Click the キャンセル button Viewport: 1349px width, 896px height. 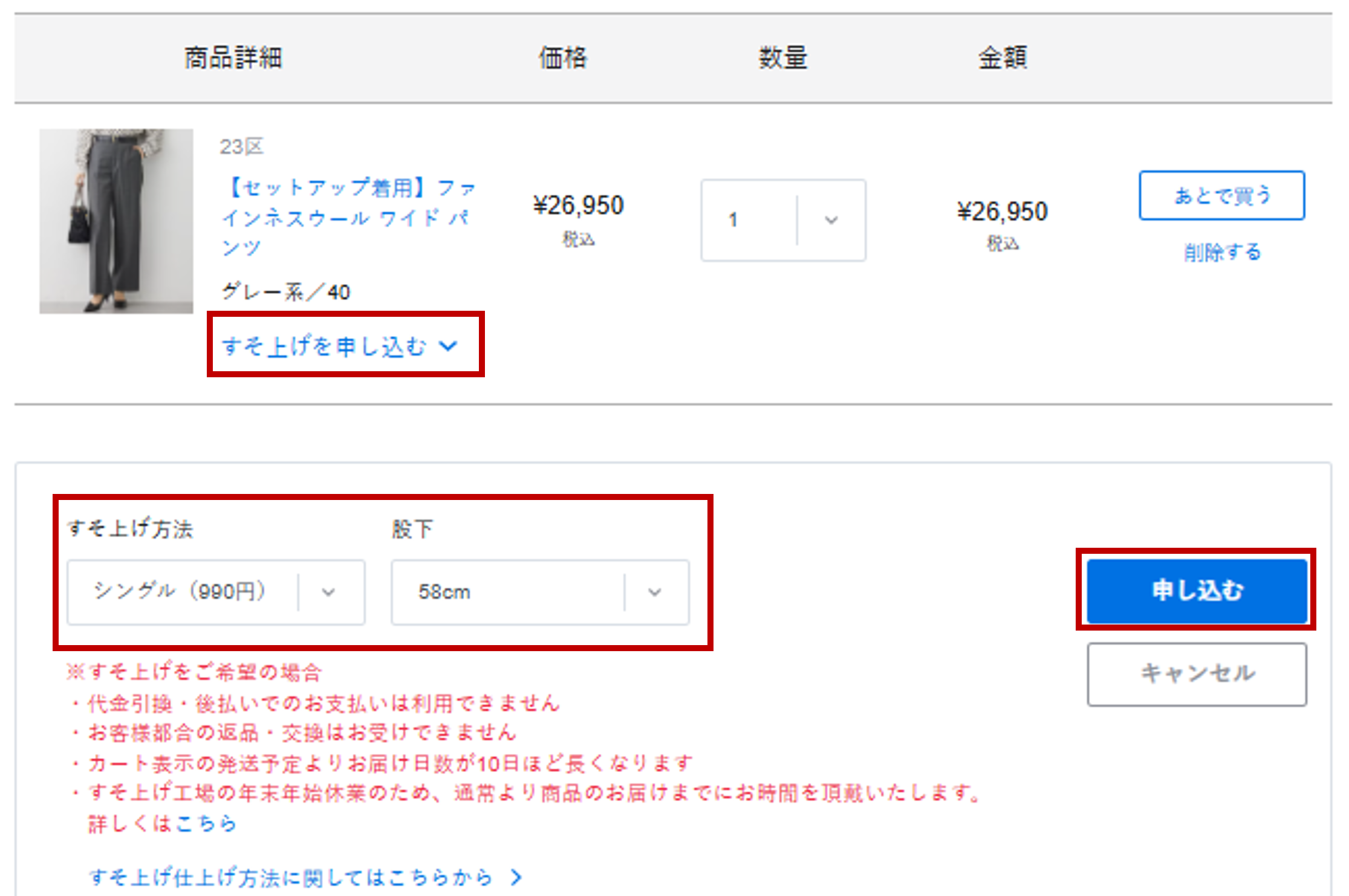(x=1197, y=674)
